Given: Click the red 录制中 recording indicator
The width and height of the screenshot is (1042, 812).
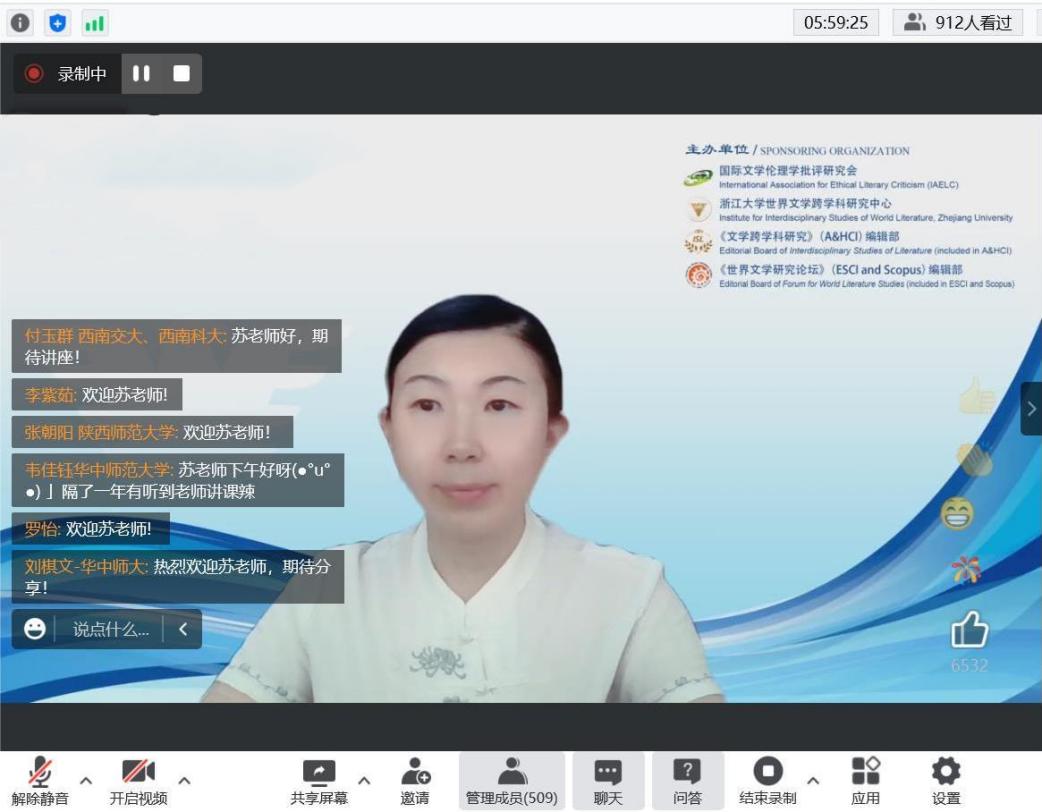Looking at the screenshot, I should [x=67, y=74].
